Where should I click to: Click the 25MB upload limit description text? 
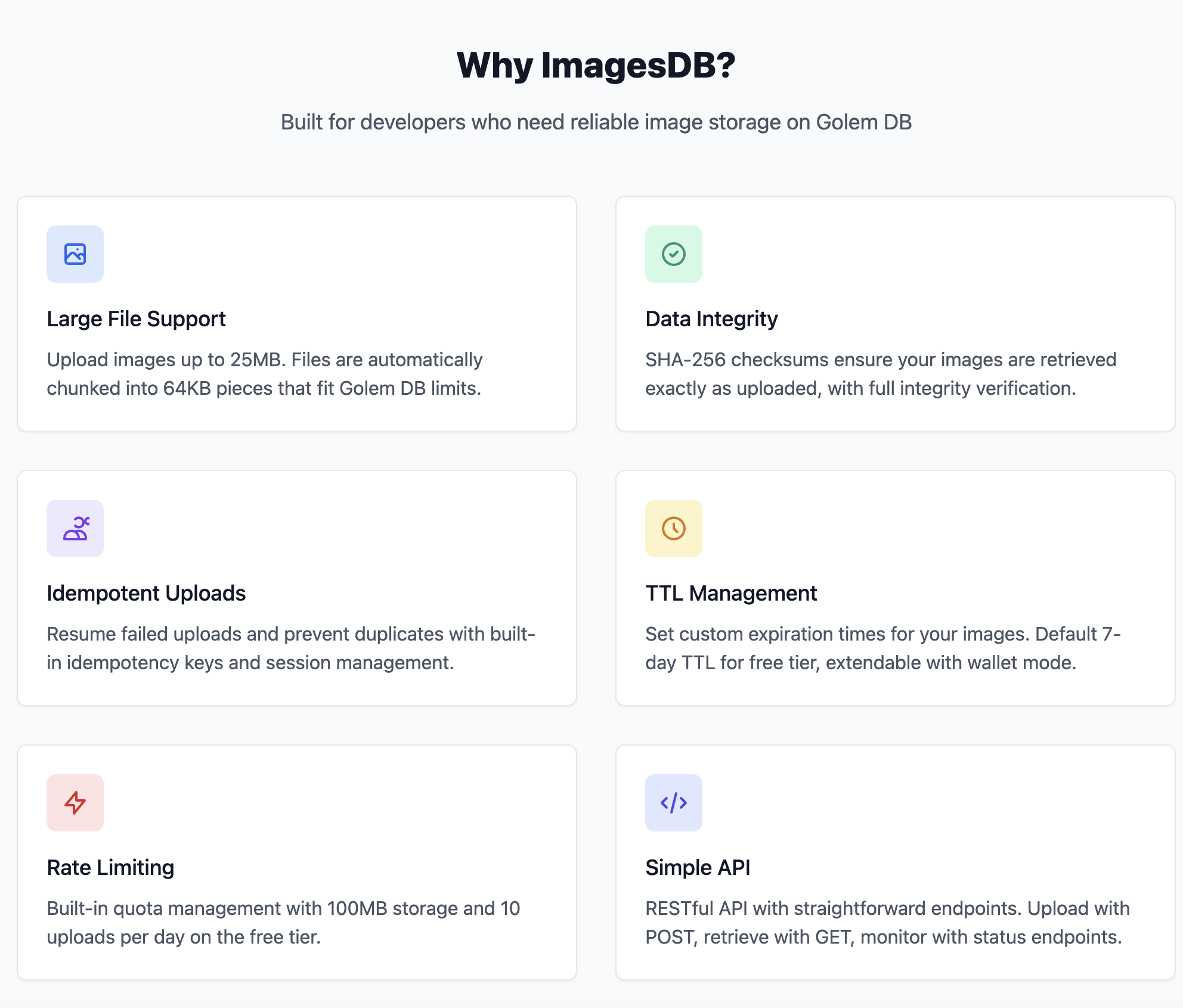click(265, 374)
